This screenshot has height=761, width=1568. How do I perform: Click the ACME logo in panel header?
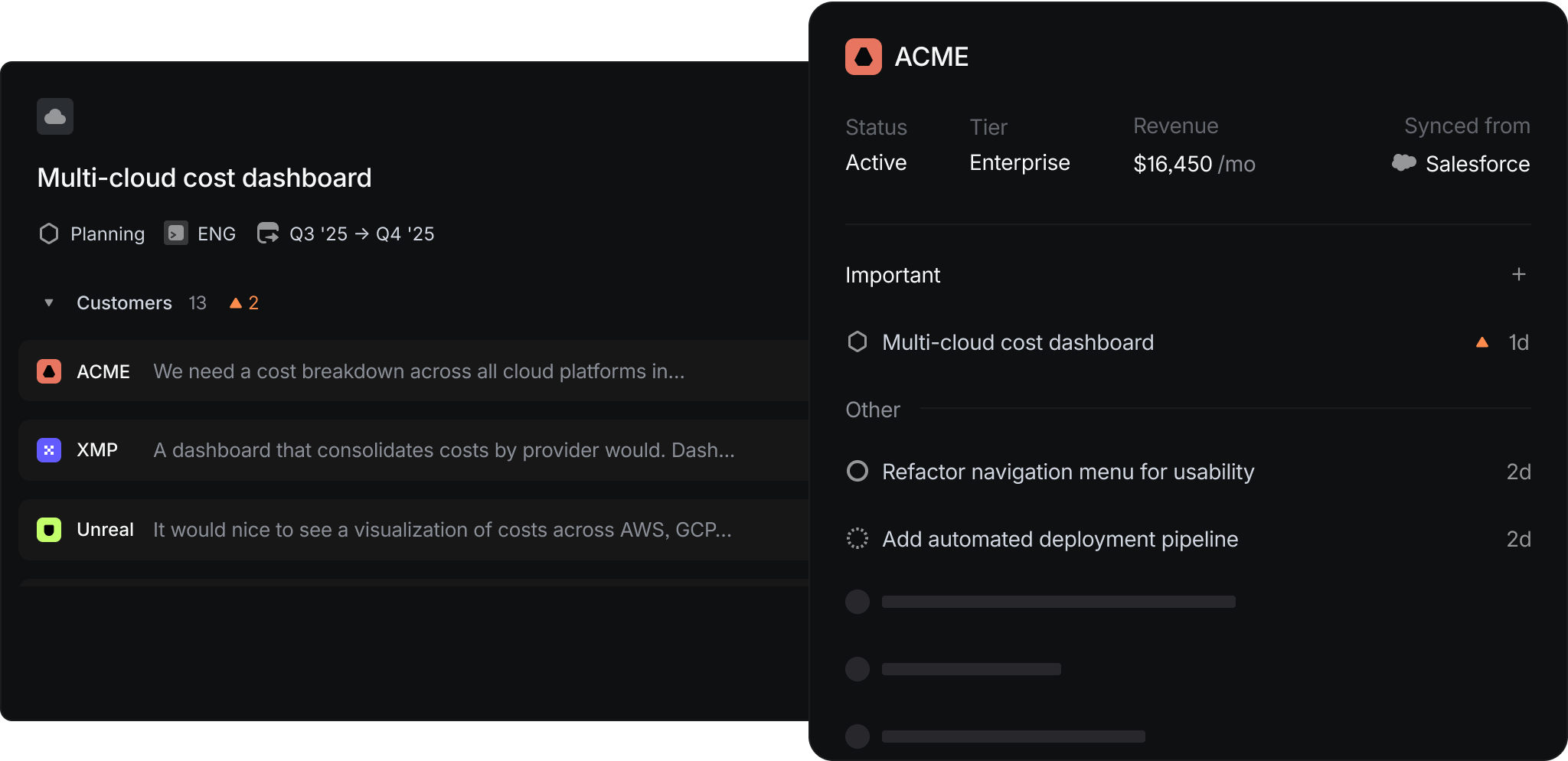click(x=864, y=57)
